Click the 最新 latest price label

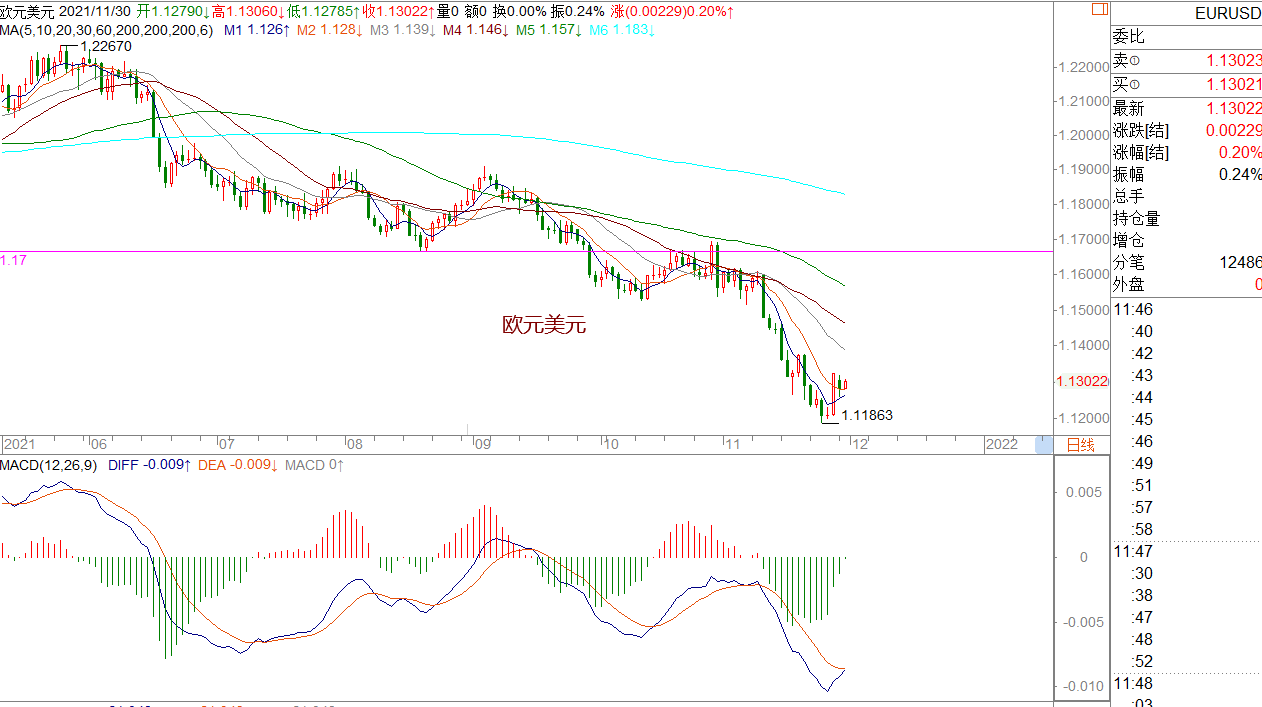click(1129, 108)
